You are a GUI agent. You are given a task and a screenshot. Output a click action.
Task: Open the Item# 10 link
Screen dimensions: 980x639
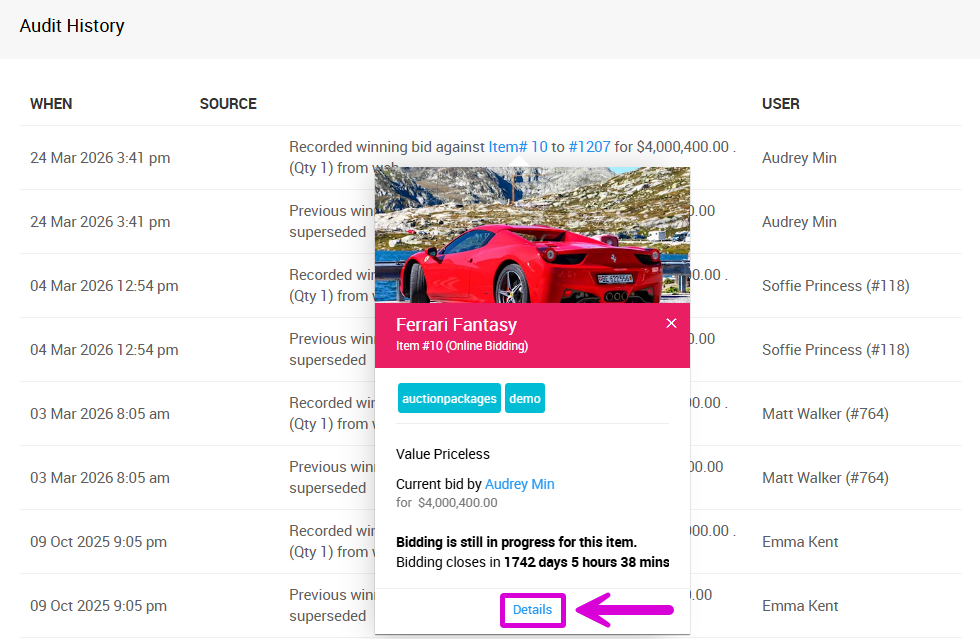click(x=518, y=146)
